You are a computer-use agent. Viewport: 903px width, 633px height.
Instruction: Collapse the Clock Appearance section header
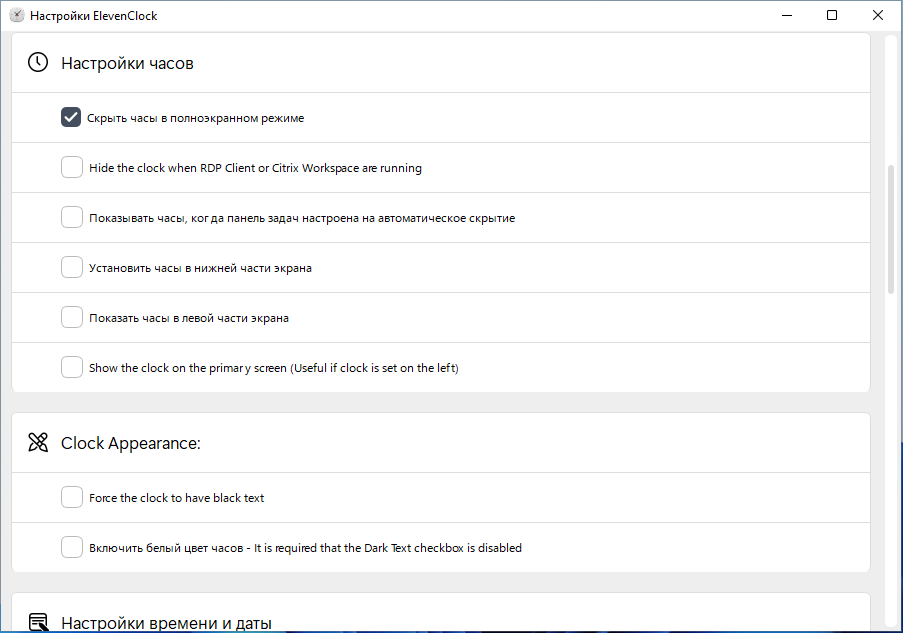[441, 443]
